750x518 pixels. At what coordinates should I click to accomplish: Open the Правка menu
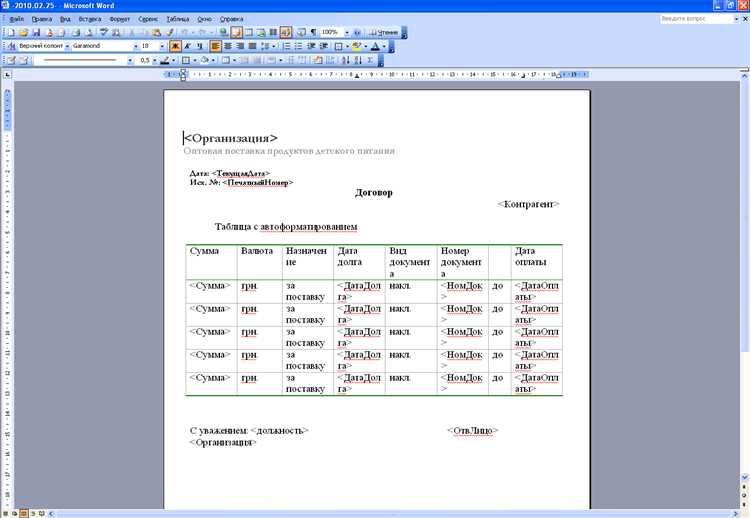click(42, 19)
